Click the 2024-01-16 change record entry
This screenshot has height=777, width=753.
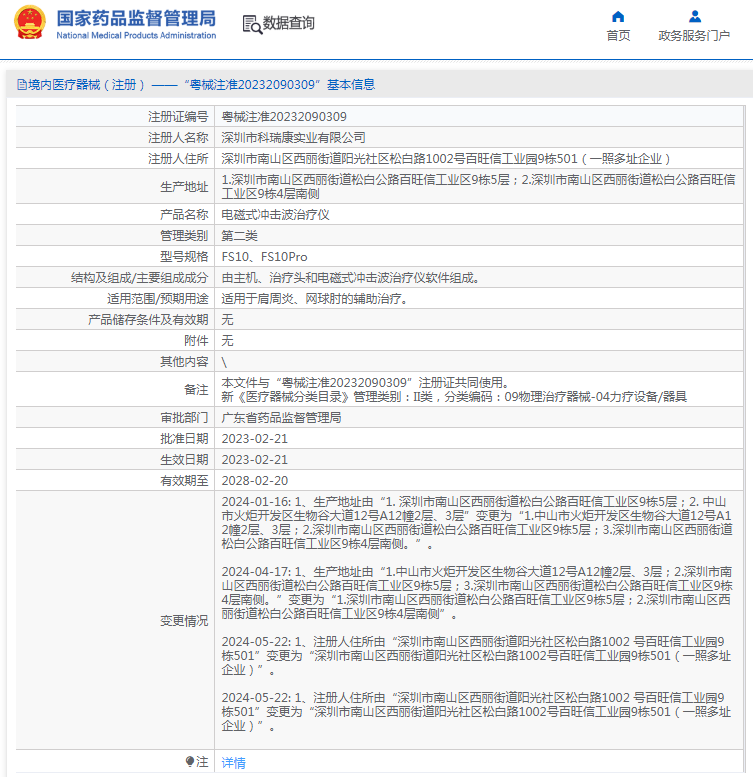tap(477, 523)
